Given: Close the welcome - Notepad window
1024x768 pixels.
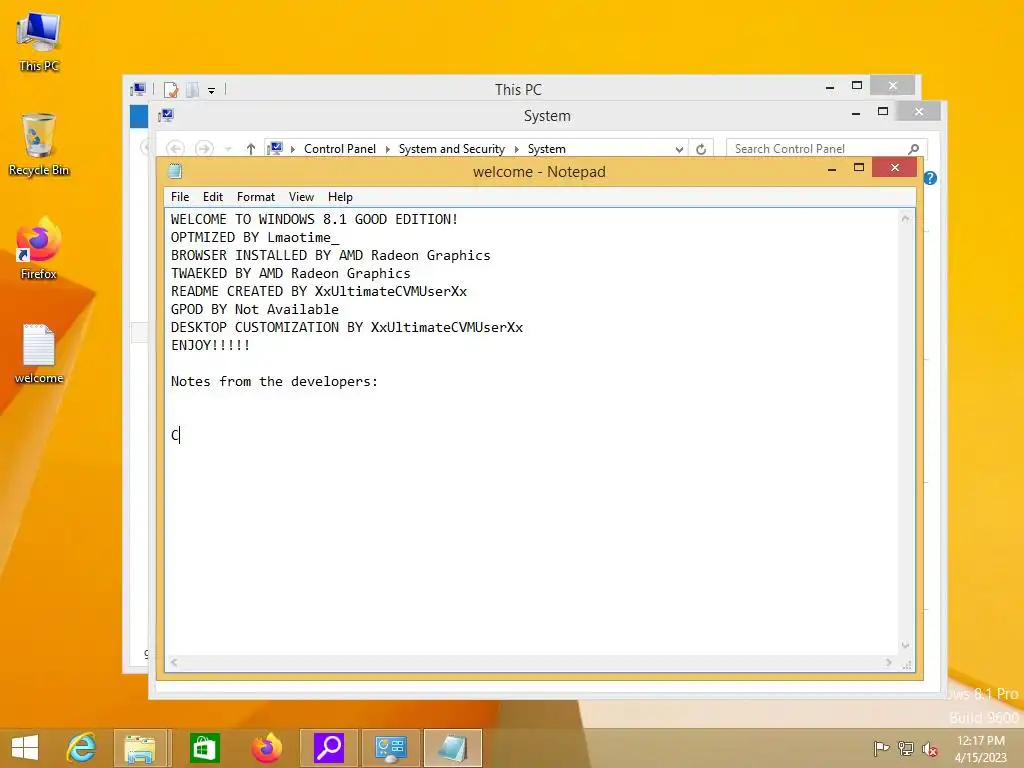Looking at the screenshot, I should 895,168.
